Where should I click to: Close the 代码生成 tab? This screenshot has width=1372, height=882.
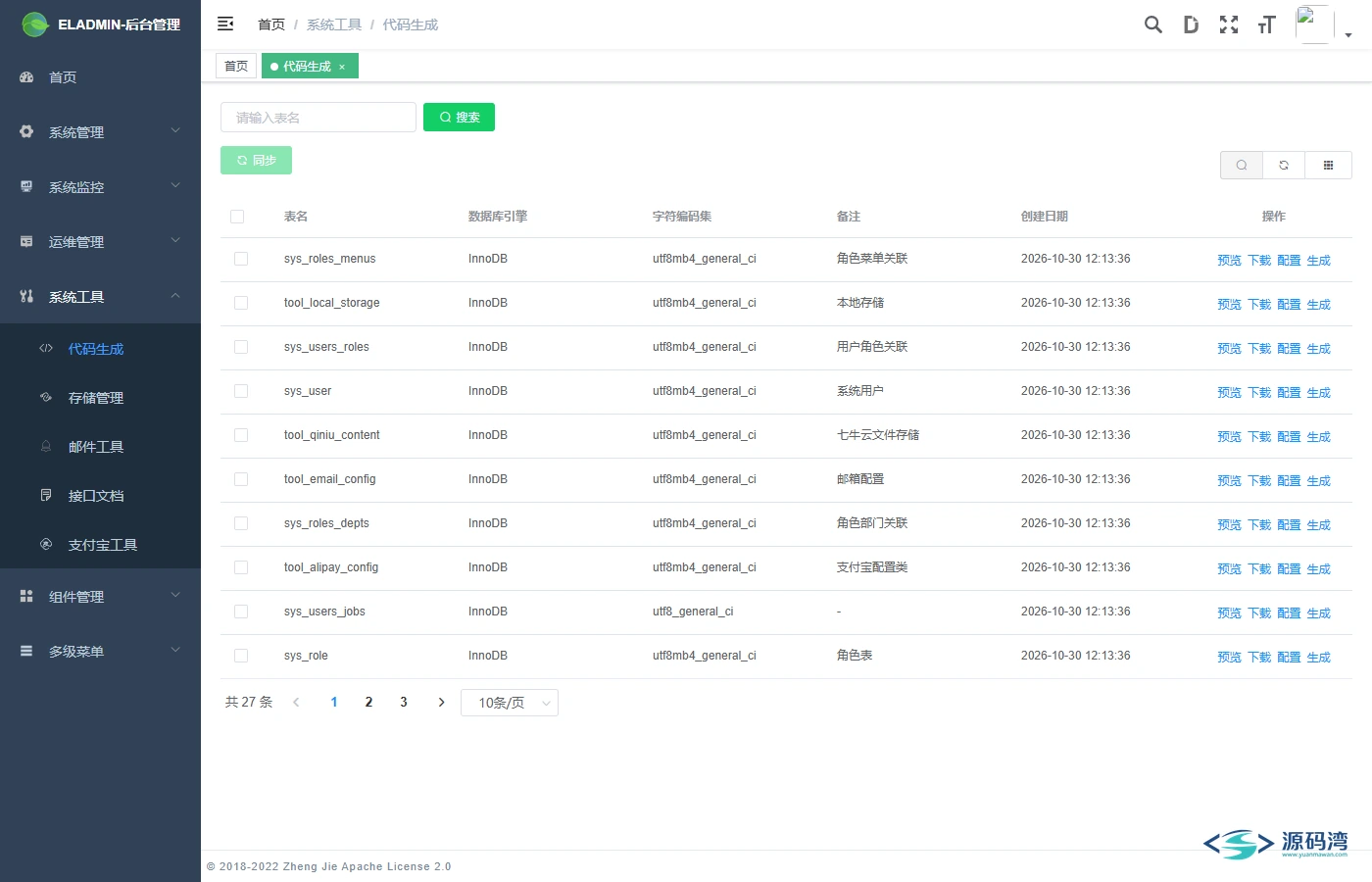342,67
